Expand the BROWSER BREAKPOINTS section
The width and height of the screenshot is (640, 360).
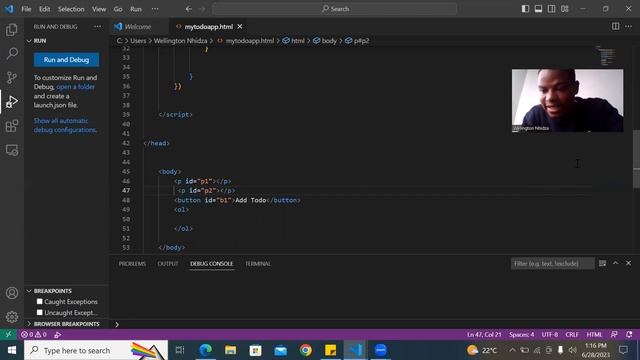[29, 324]
